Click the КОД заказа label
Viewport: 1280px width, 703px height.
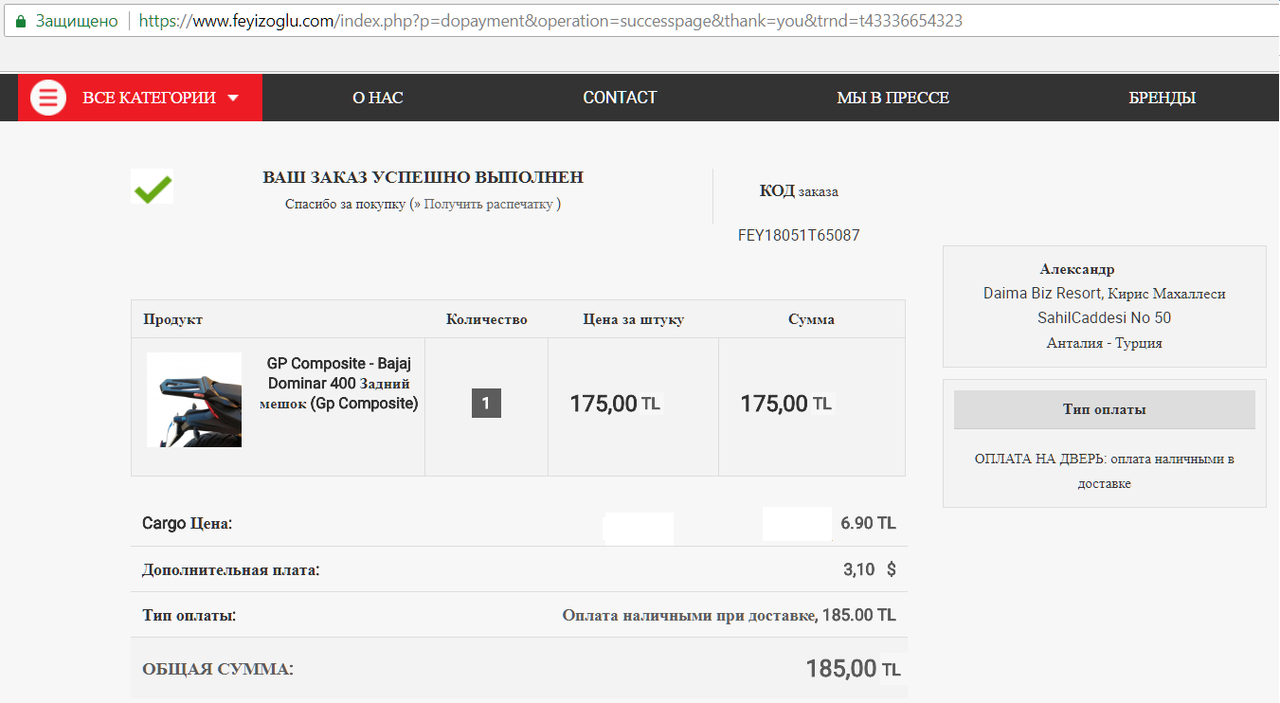click(x=799, y=191)
